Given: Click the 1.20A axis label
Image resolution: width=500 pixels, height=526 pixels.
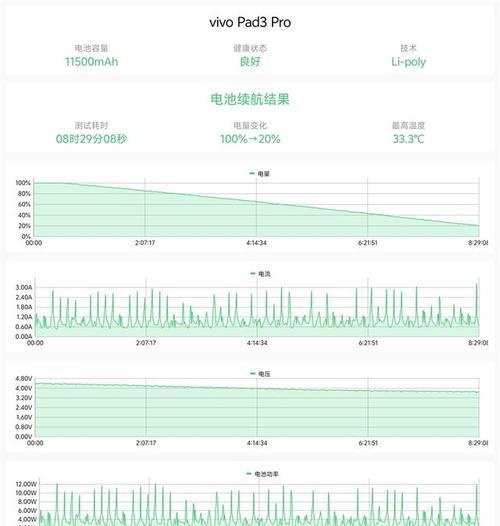Looking at the screenshot, I should pyautogui.click(x=24, y=317).
